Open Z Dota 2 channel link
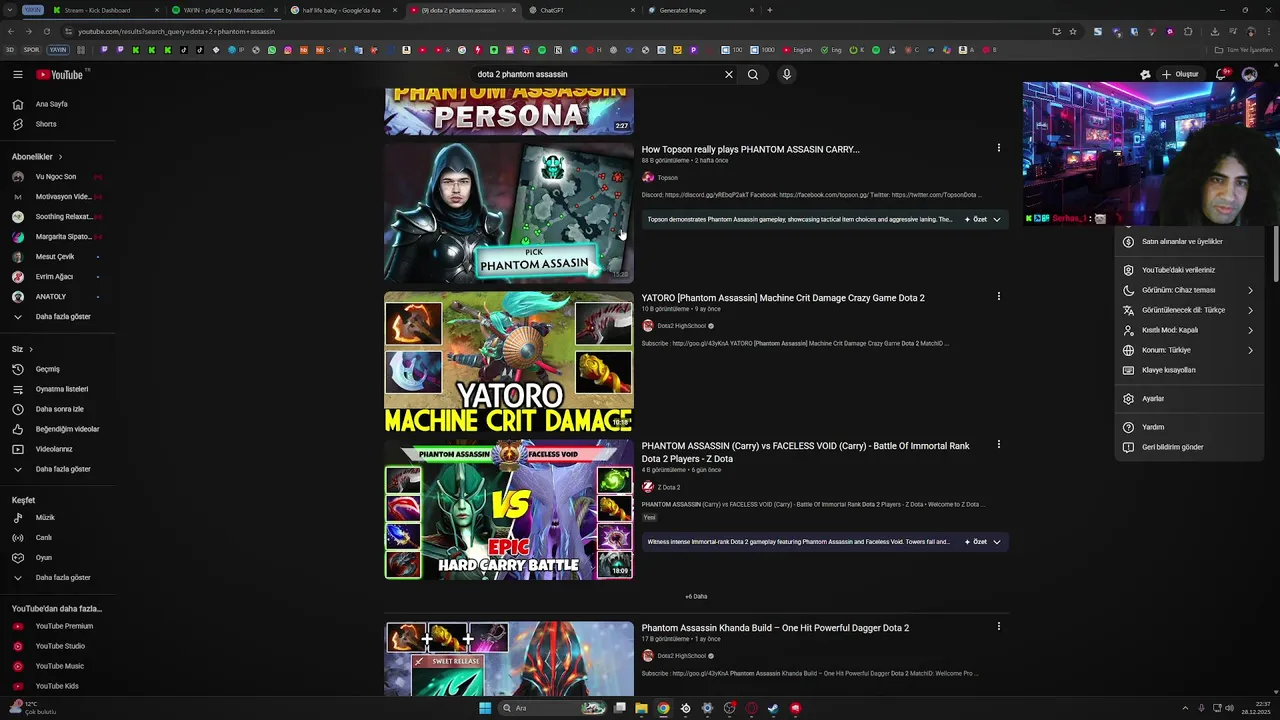The image size is (1280, 720). coord(668,488)
